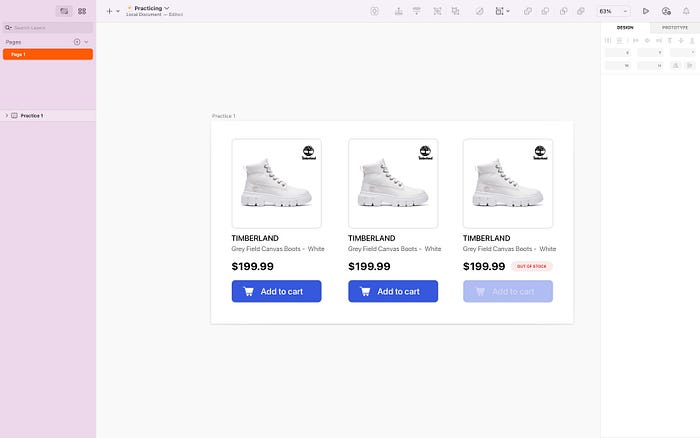Click distribute vertically icon in inspector

pos(619,41)
